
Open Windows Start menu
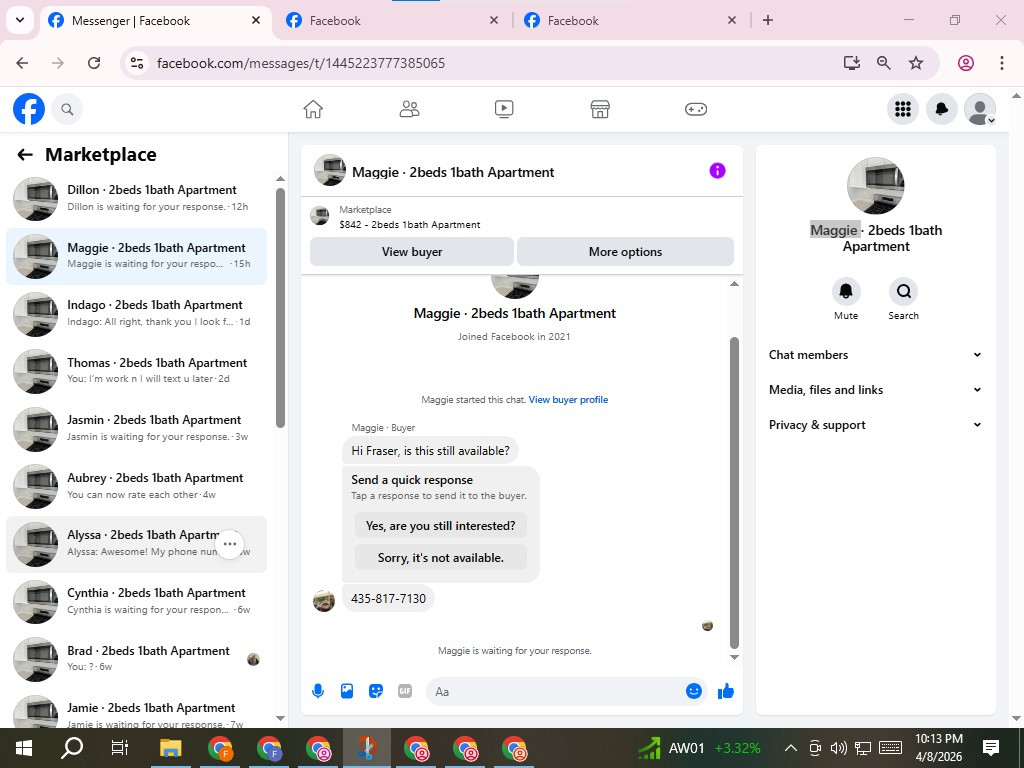point(24,748)
